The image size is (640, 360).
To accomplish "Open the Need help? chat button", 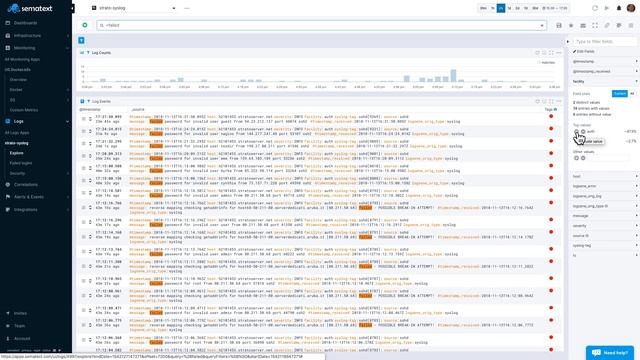I will tap(610, 353).
